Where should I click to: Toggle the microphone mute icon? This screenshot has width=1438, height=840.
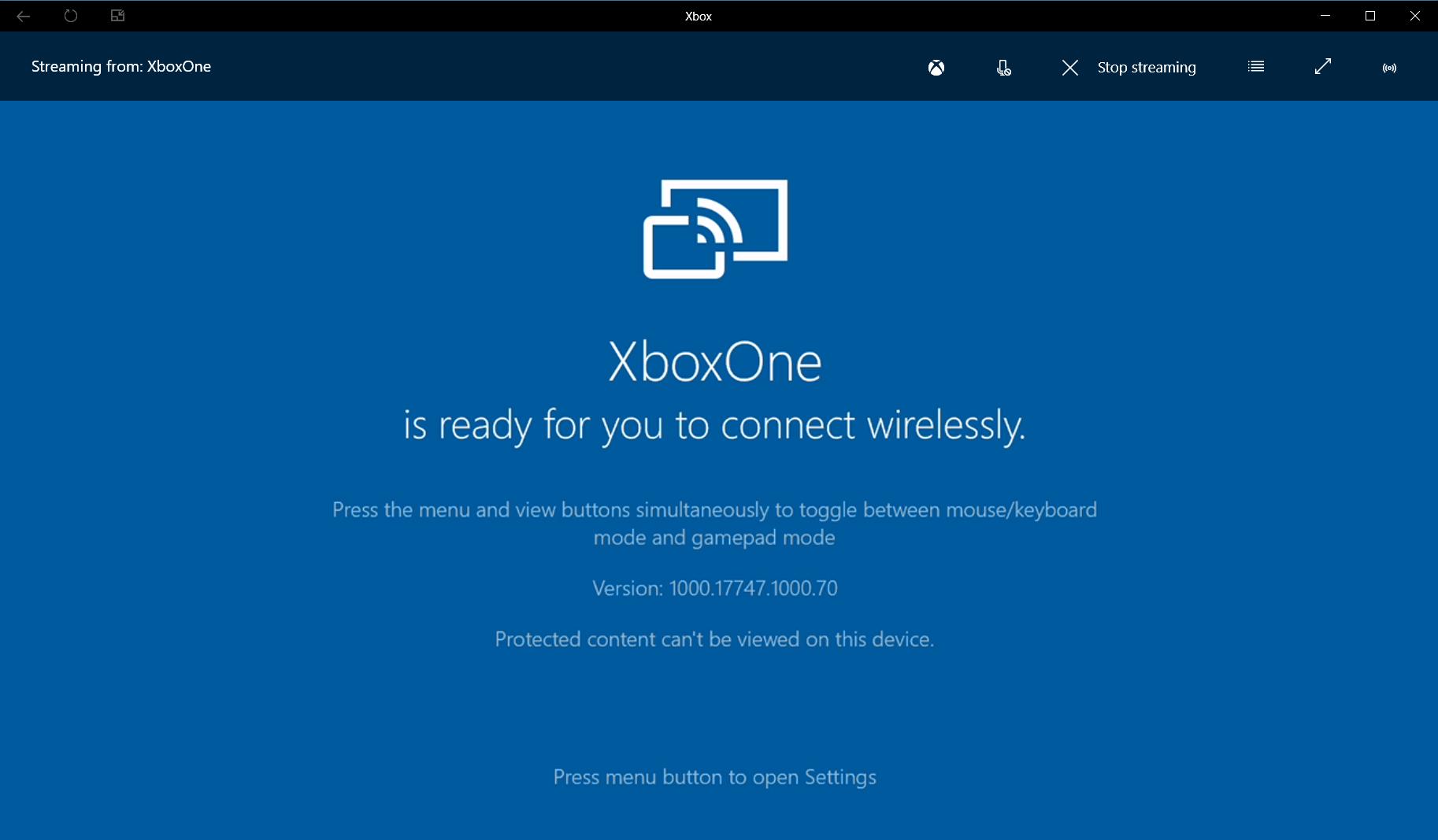[1003, 68]
